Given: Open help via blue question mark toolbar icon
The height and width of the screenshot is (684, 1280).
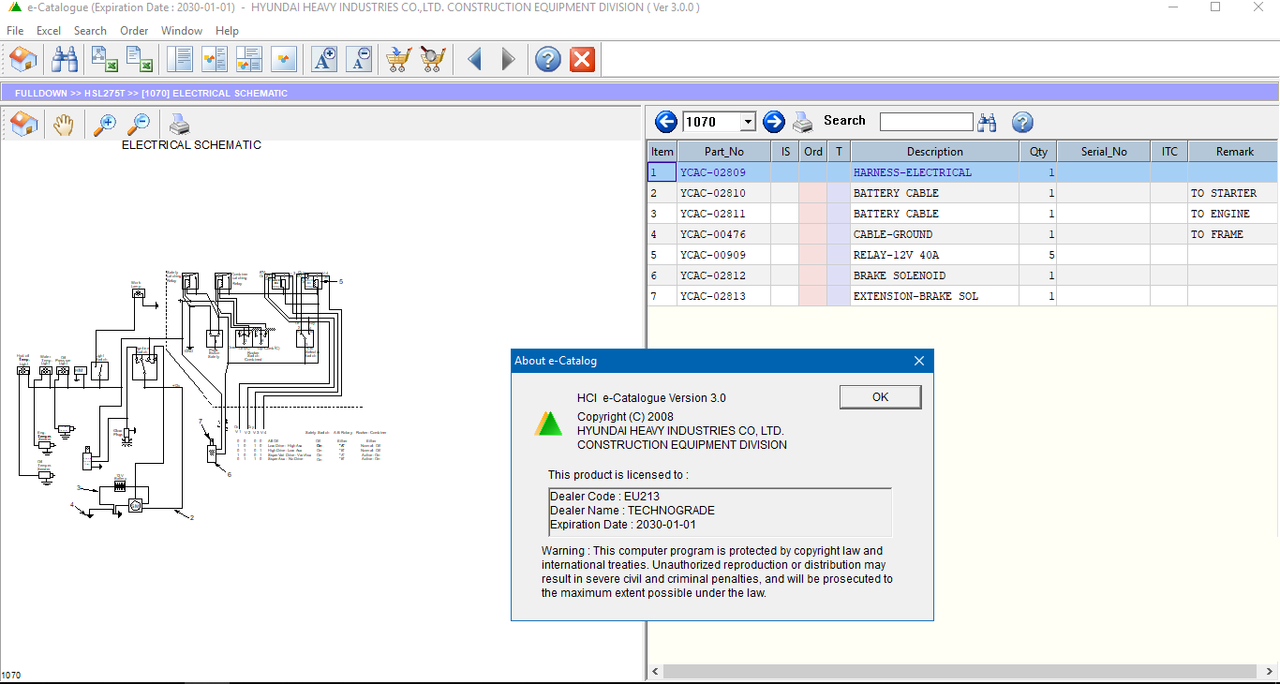Looking at the screenshot, I should tap(547, 60).
